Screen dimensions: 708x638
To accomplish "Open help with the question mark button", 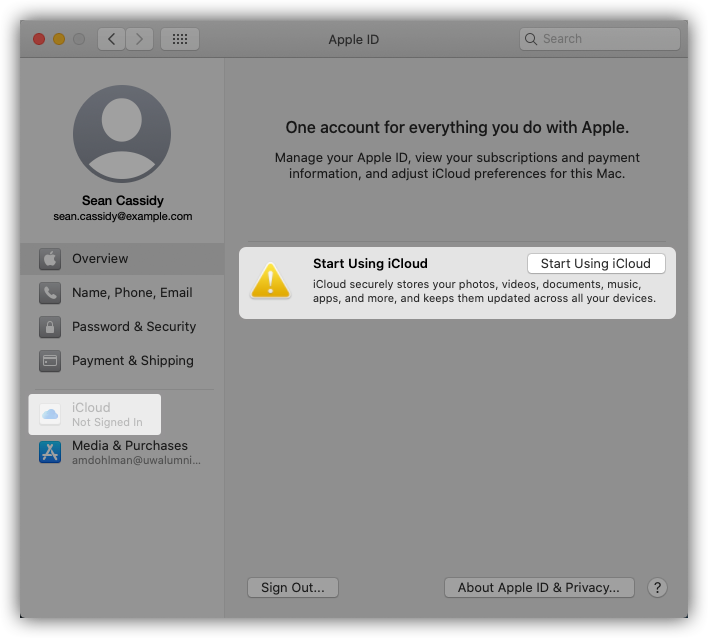I will (x=657, y=587).
